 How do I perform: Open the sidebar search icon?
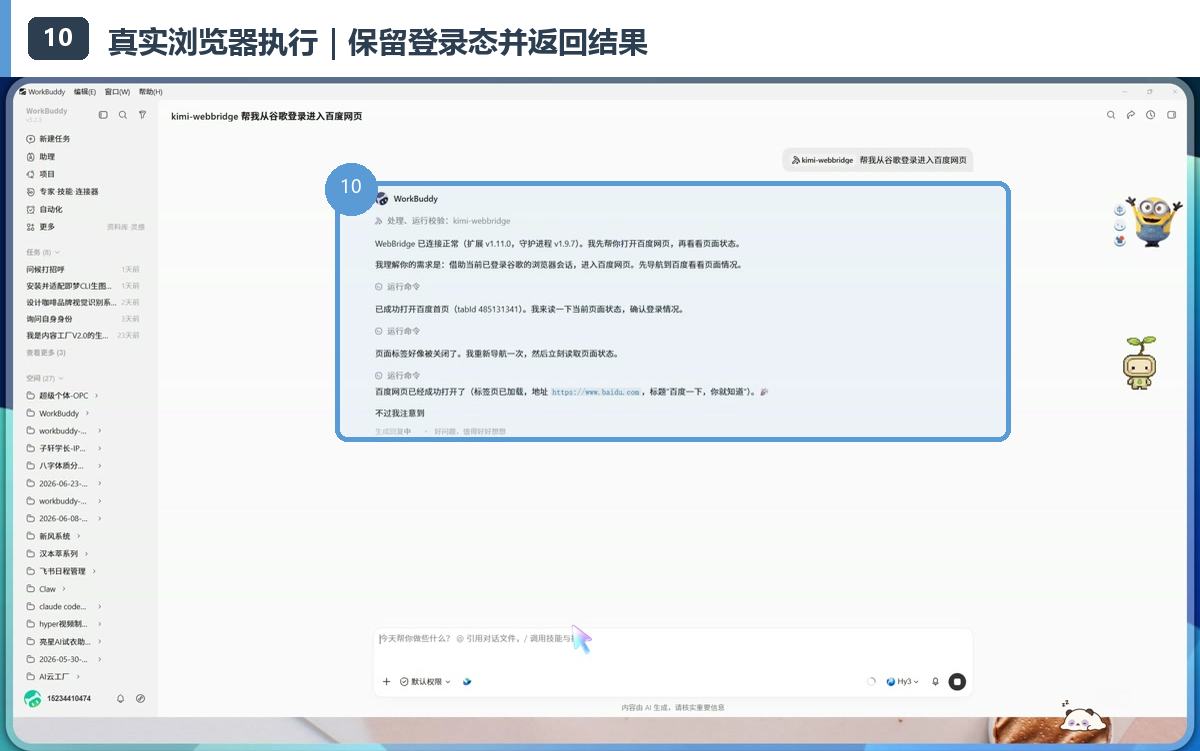coord(123,115)
